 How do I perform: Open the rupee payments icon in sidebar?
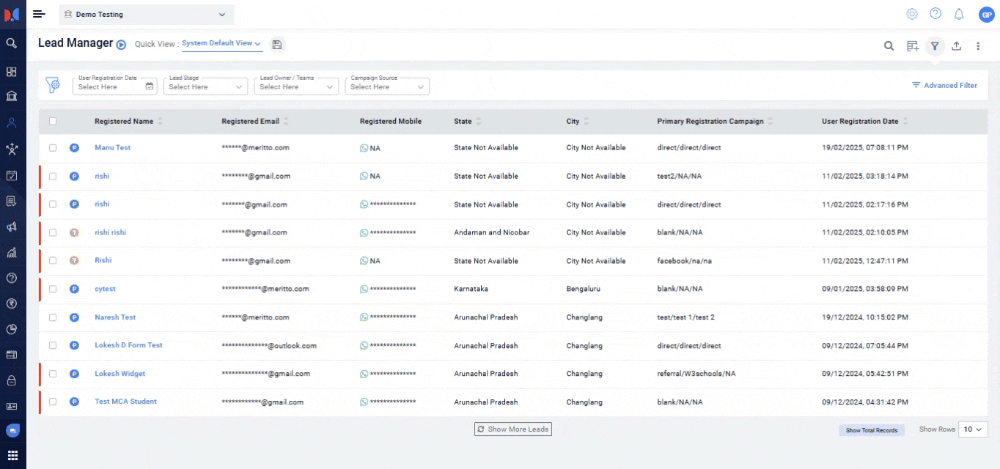point(11,304)
